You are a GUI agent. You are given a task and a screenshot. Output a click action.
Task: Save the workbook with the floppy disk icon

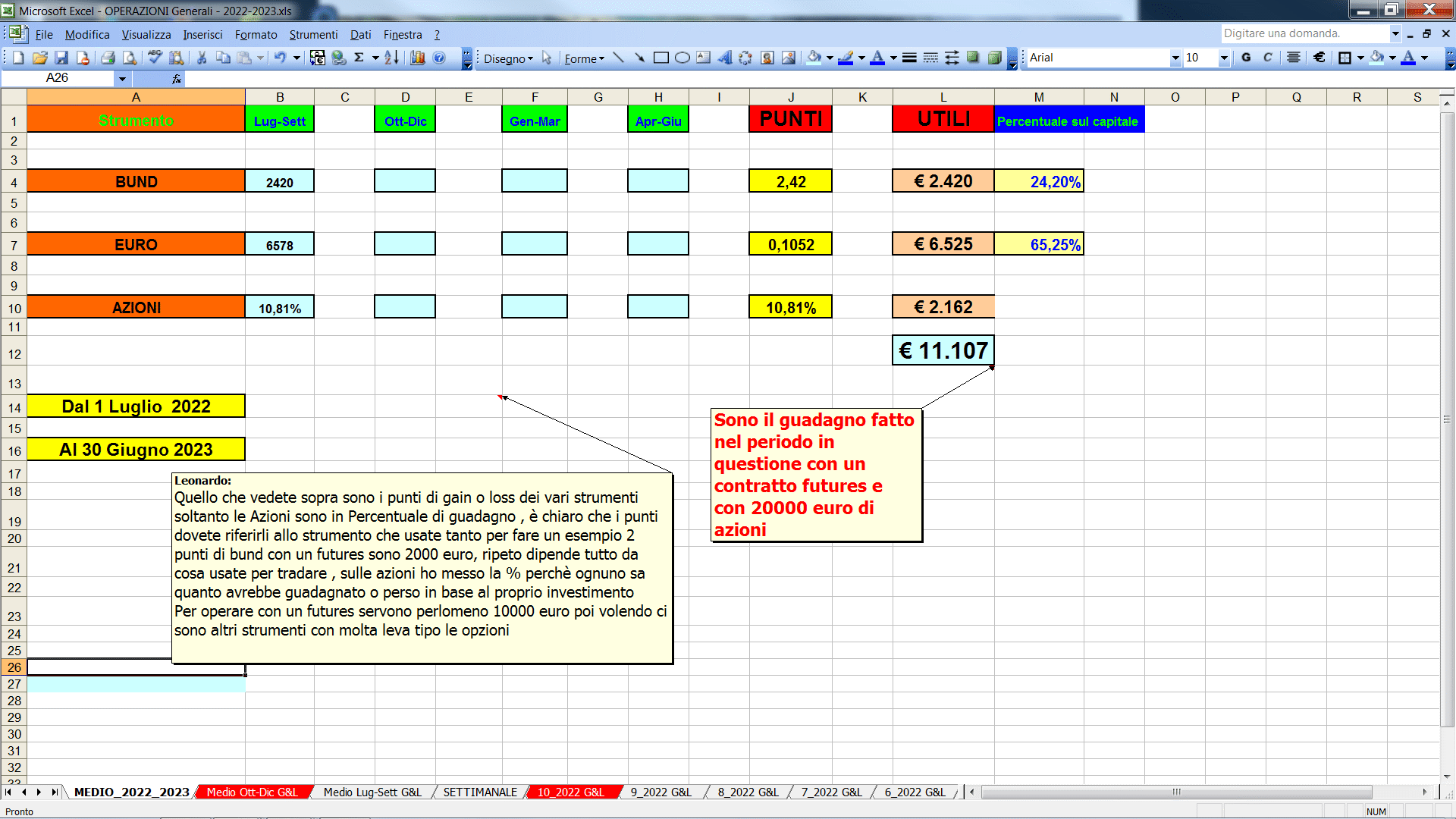coord(61,58)
